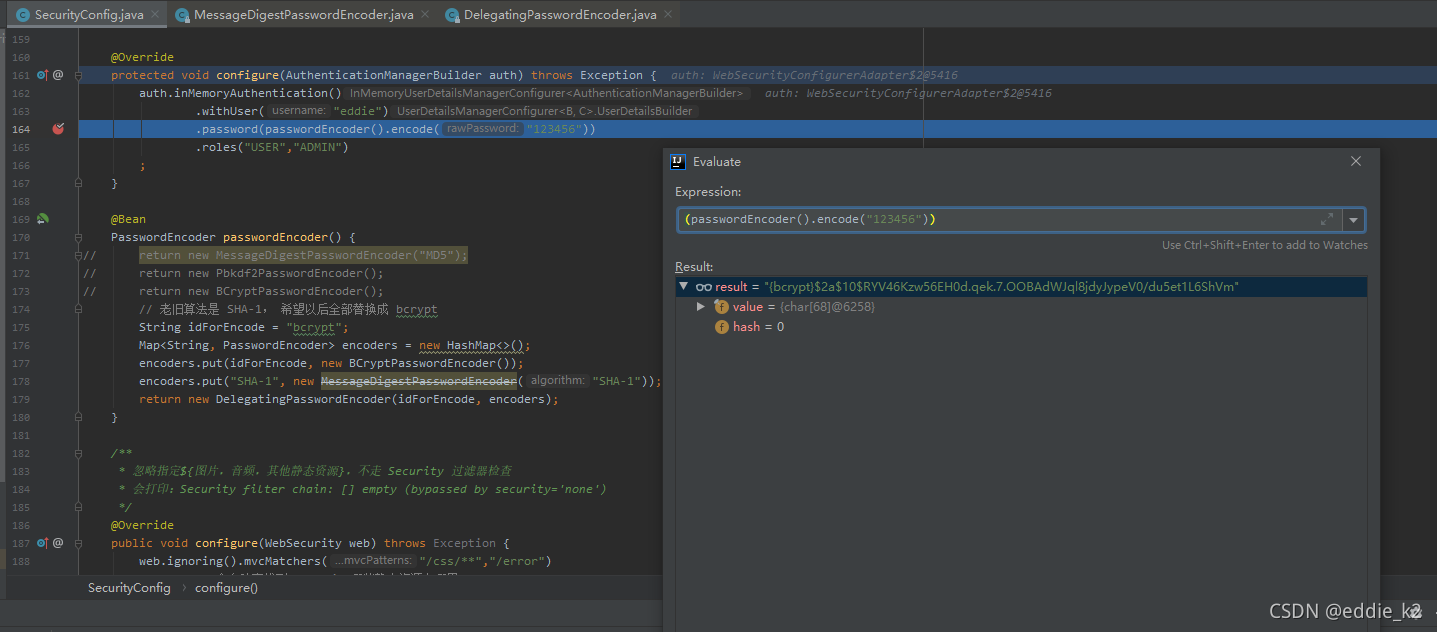1437x632 pixels.
Task: Click the SecurityConfig breadcrumb
Action: [129, 588]
